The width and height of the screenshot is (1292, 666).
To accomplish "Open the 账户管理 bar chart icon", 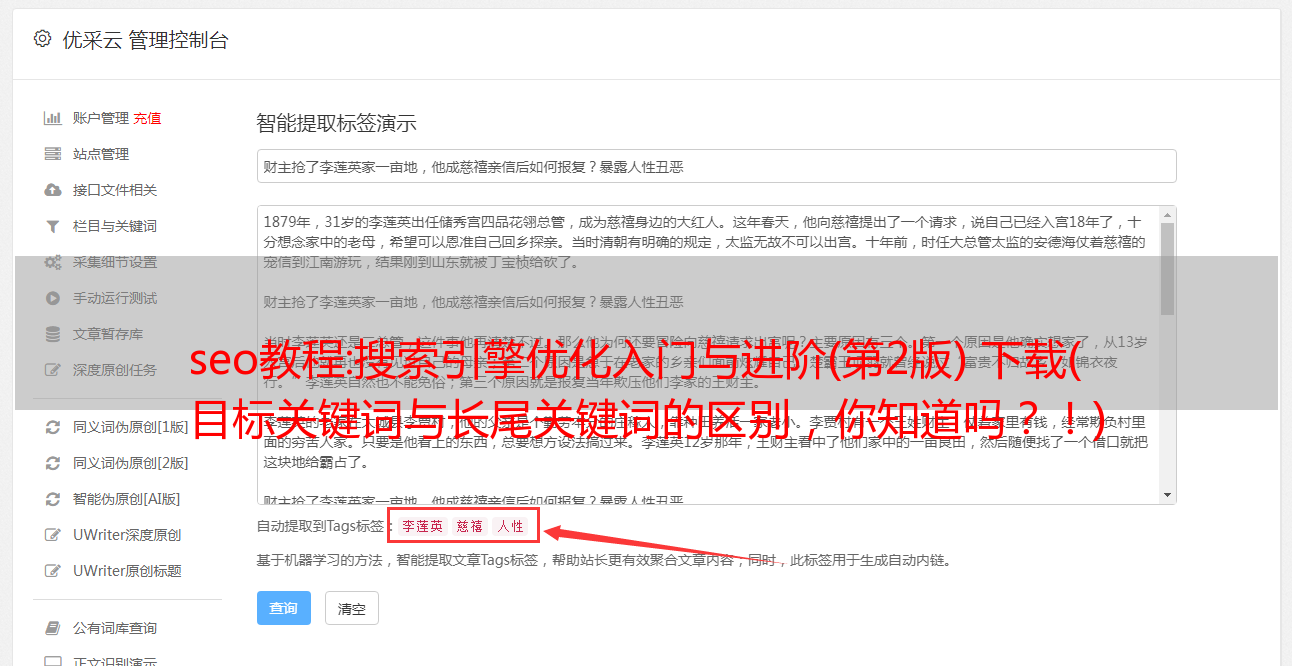I will [x=53, y=118].
